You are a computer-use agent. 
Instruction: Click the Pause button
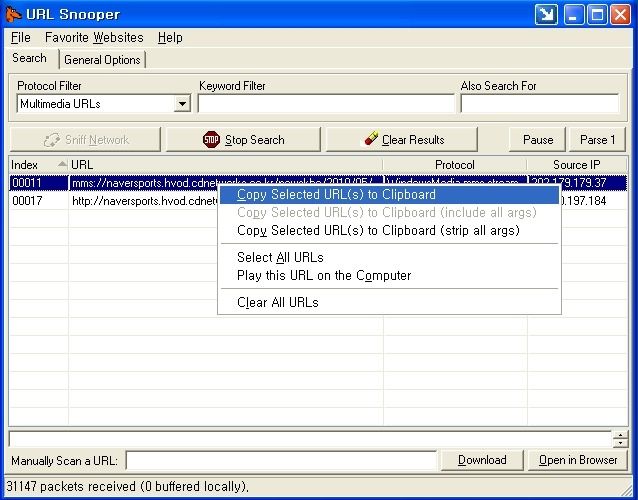[x=537, y=140]
